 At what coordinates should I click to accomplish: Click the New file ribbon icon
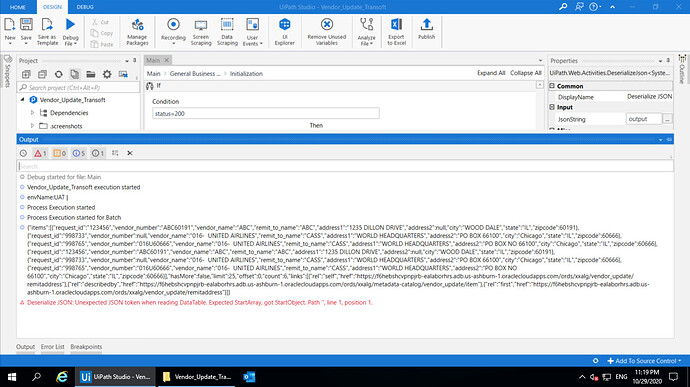(x=10, y=30)
